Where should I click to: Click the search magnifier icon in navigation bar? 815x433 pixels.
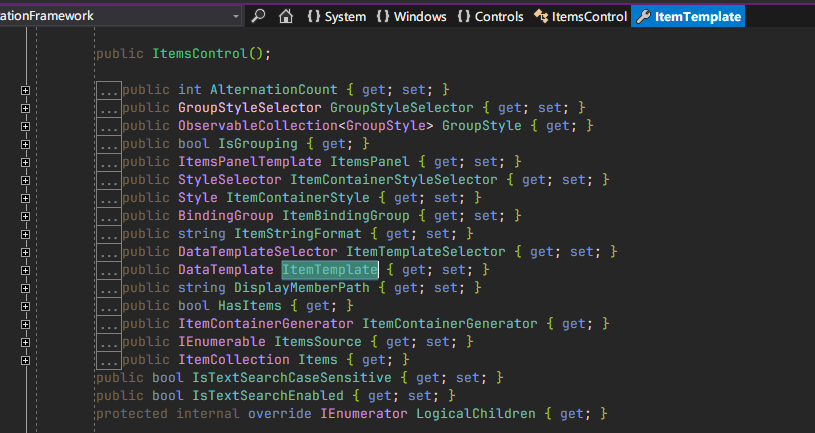258,16
